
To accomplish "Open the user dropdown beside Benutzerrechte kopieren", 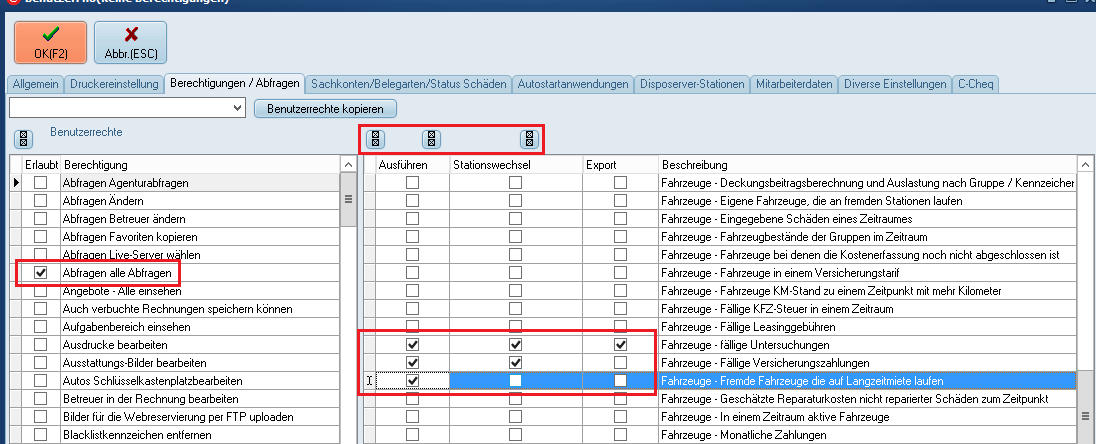I will 237,107.
